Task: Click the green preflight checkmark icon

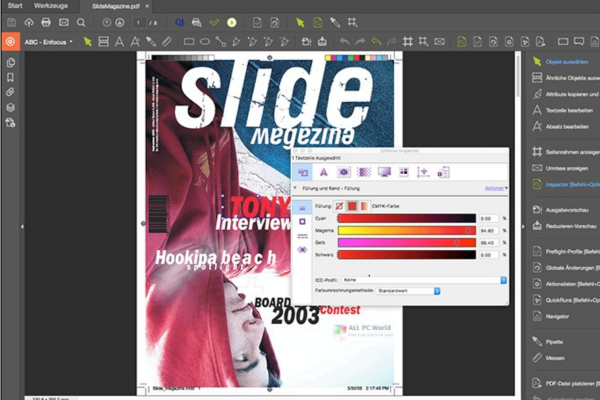Action: pyautogui.click(x=214, y=23)
